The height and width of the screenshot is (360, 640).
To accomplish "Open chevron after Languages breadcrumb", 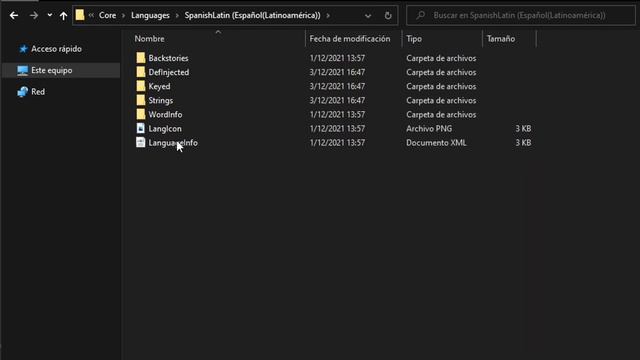I will click(x=177, y=16).
